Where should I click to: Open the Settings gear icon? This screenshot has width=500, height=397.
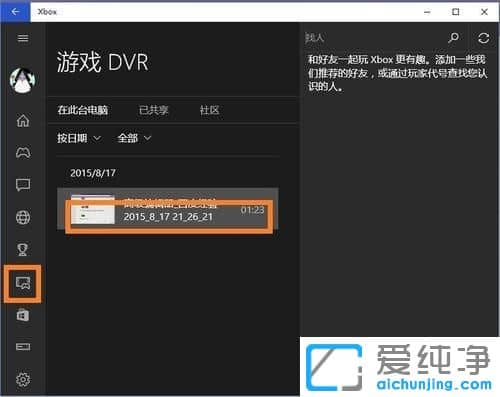23,379
